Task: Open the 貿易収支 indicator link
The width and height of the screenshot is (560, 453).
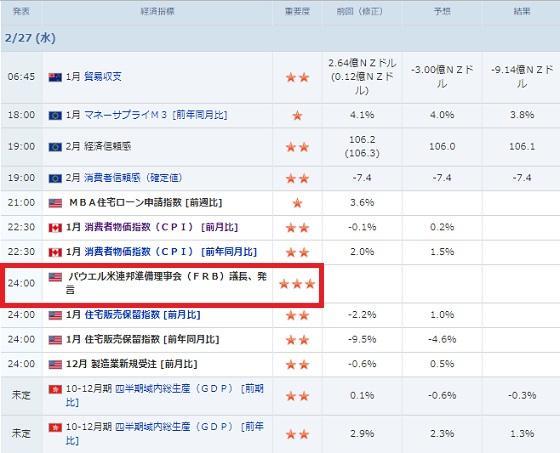Action: pos(103,77)
